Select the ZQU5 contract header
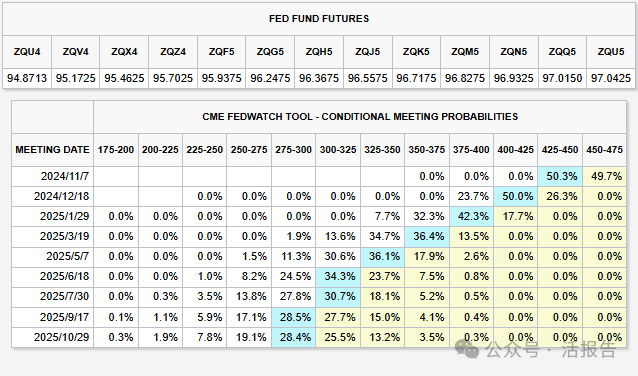This screenshot has width=638, height=376. (611, 52)
